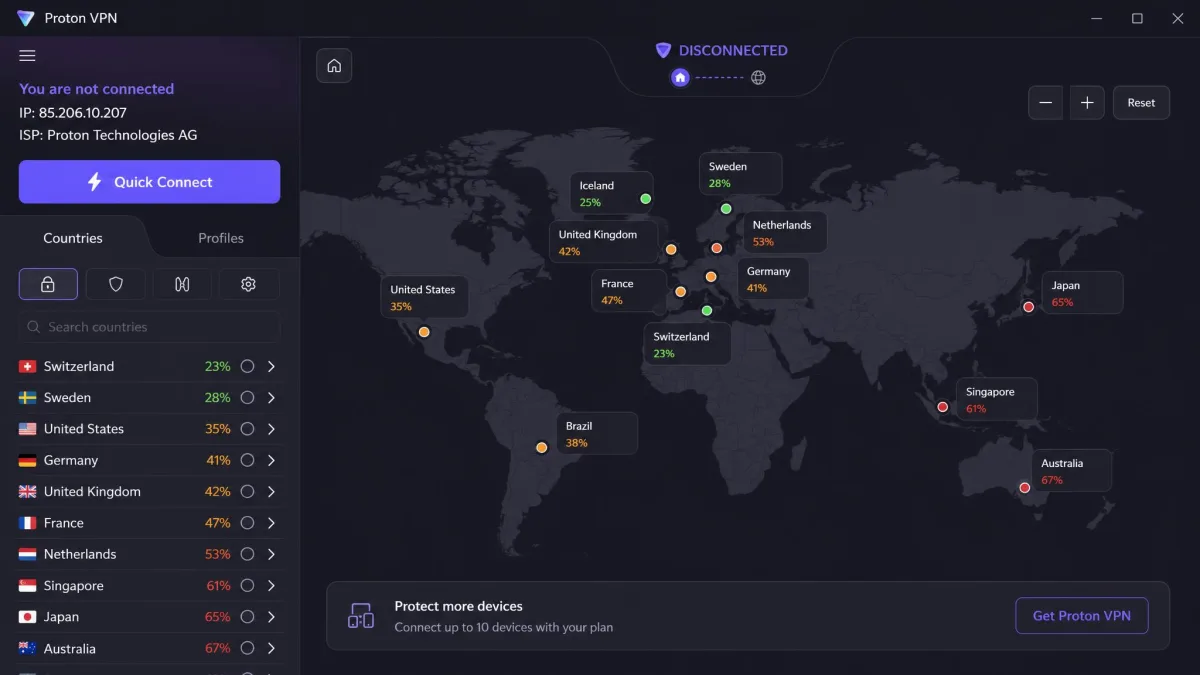Open the Iceland 25% map label

point(611,193)
